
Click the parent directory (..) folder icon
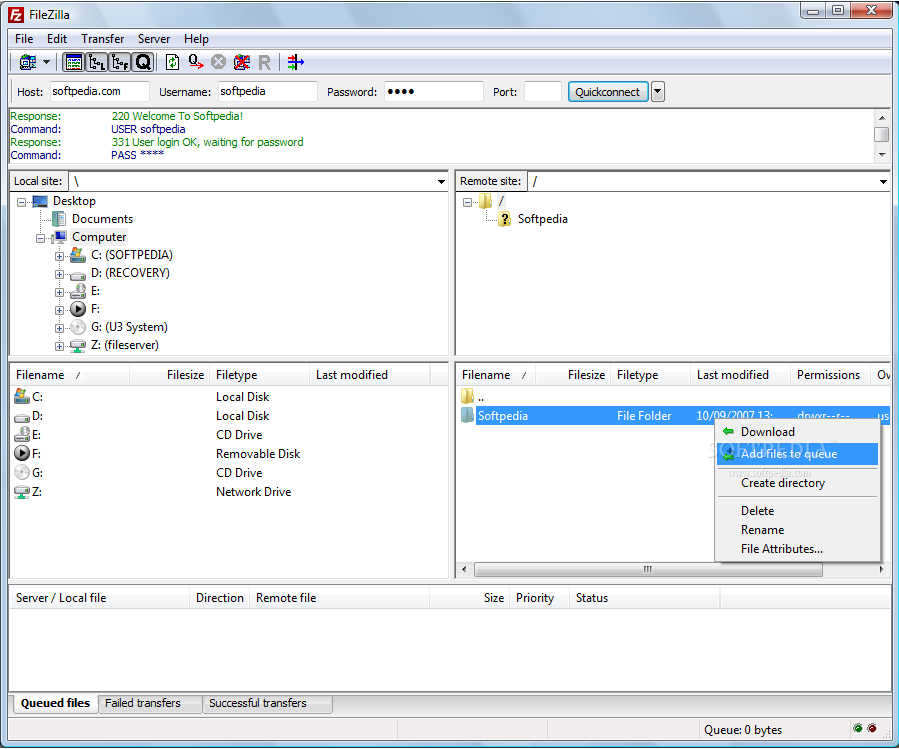(467, 396)
